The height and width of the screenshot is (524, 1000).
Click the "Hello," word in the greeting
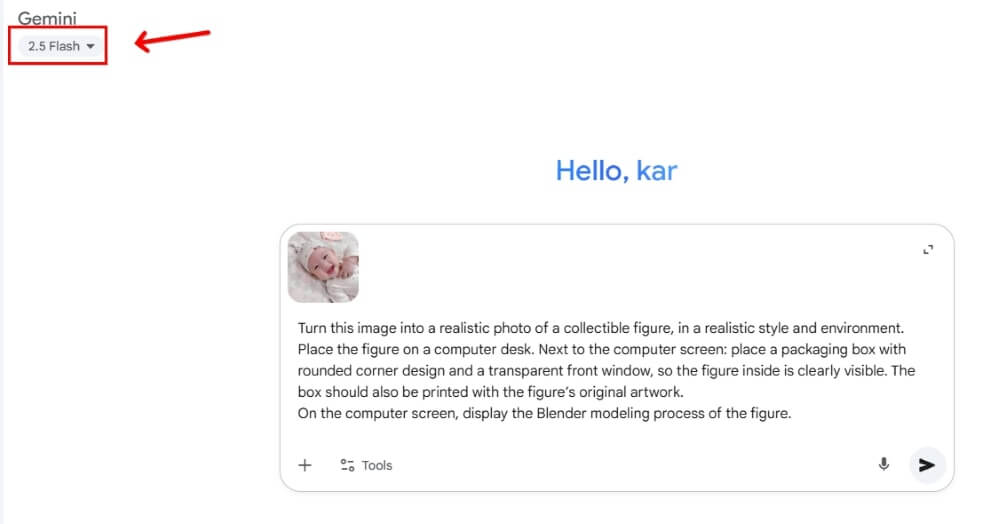point(591,171)
